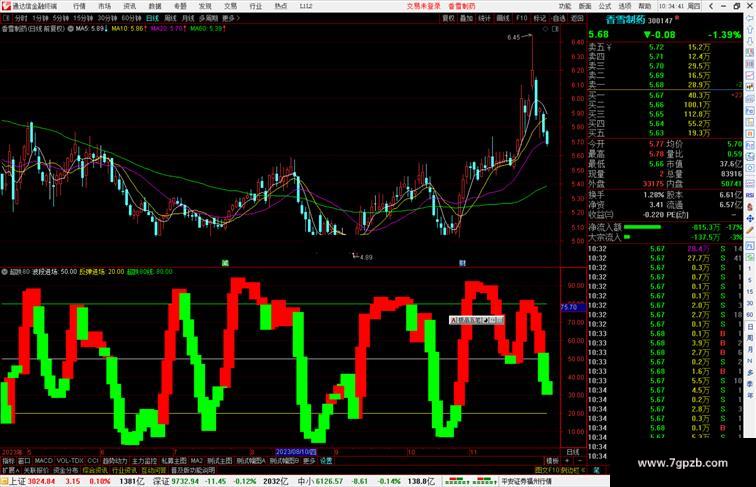
Task: Expand the 扩展 panel arrow
Action: click(x=11, y=470)
